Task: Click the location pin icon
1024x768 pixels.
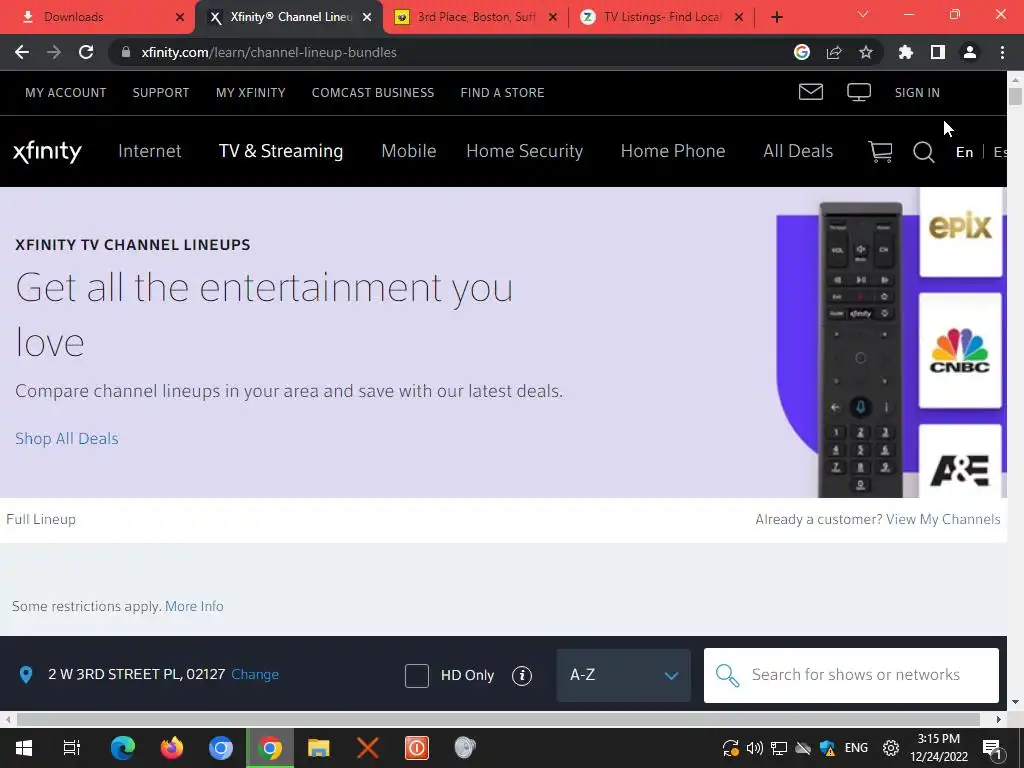Action: 25,675
